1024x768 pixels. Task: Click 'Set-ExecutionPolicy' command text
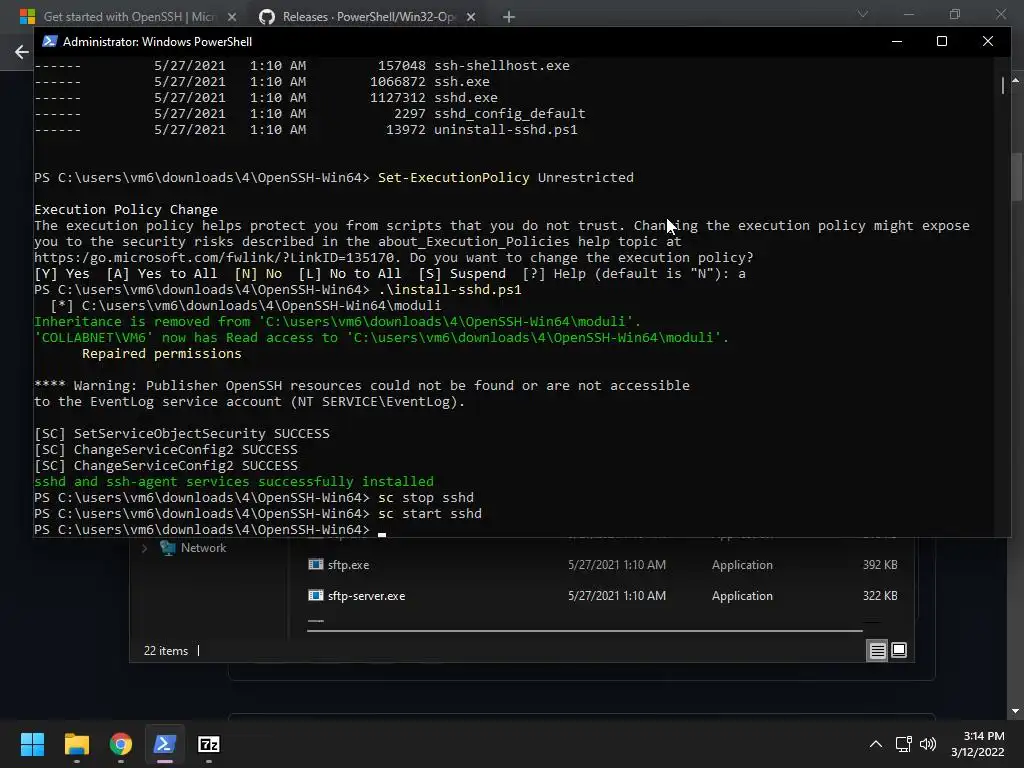tap(453, 178)
